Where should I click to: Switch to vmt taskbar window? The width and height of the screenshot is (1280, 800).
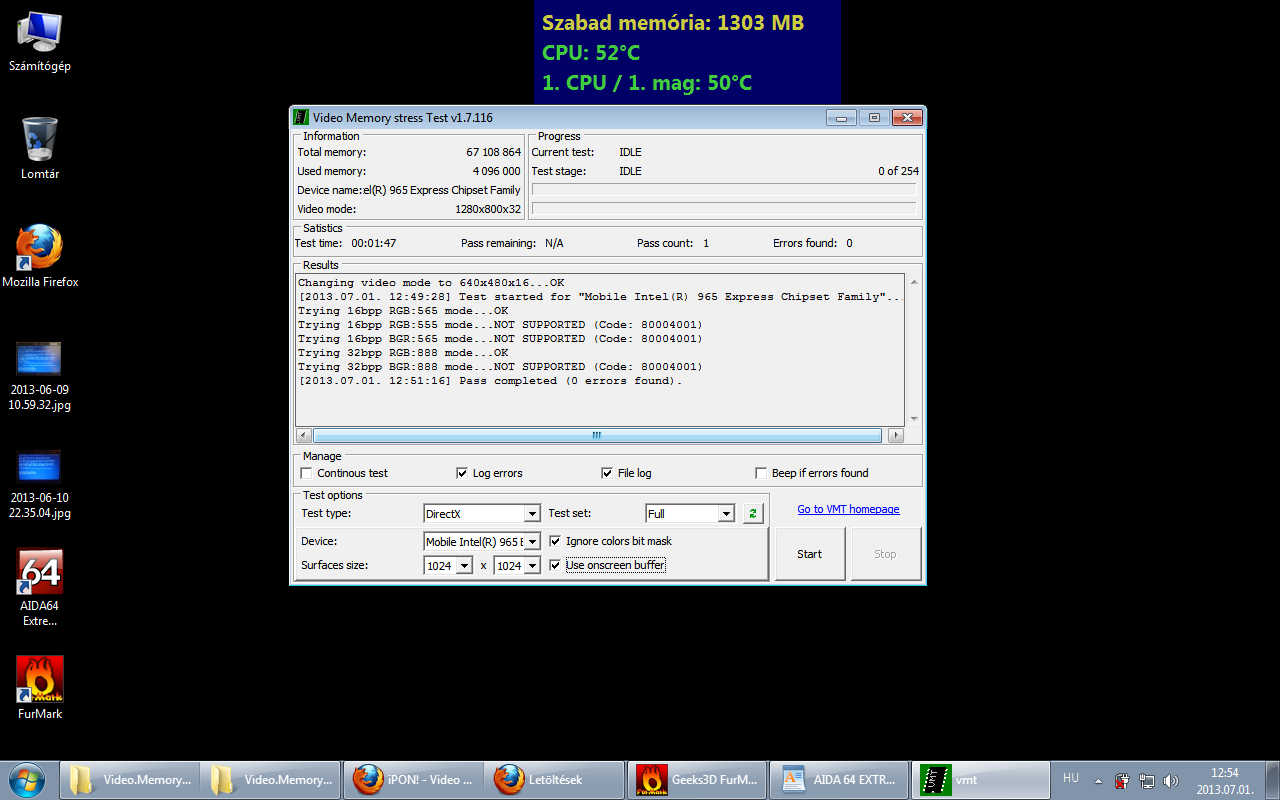click(x=983, y=780)
